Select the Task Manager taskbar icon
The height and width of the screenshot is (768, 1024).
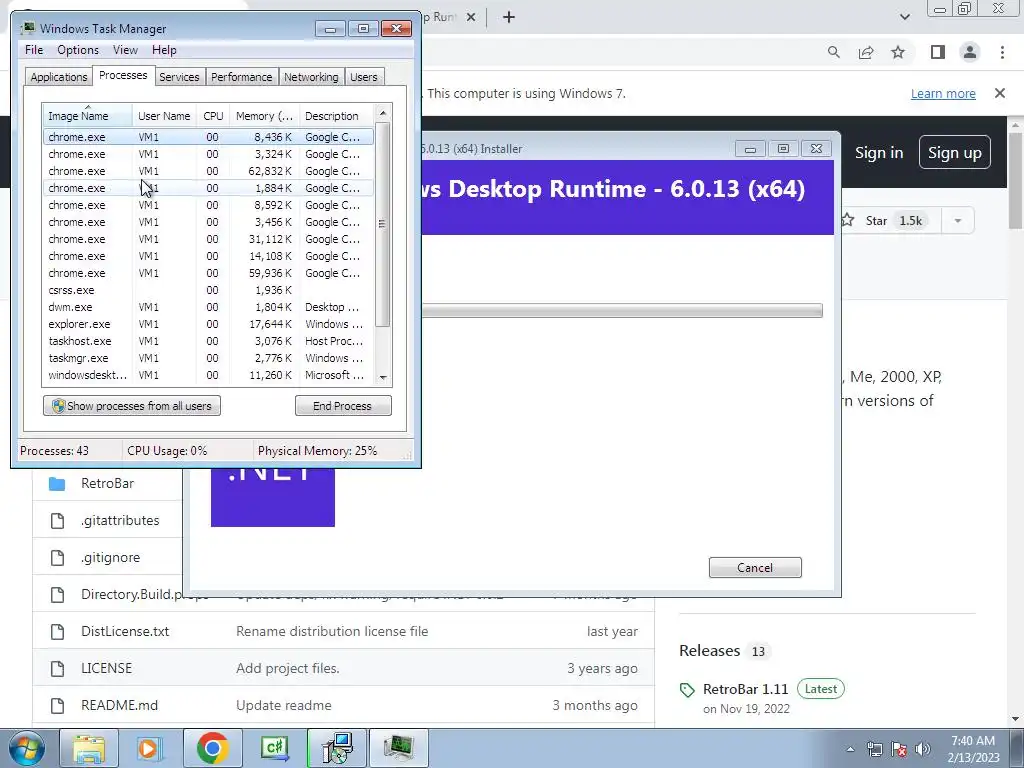[398, 748]
